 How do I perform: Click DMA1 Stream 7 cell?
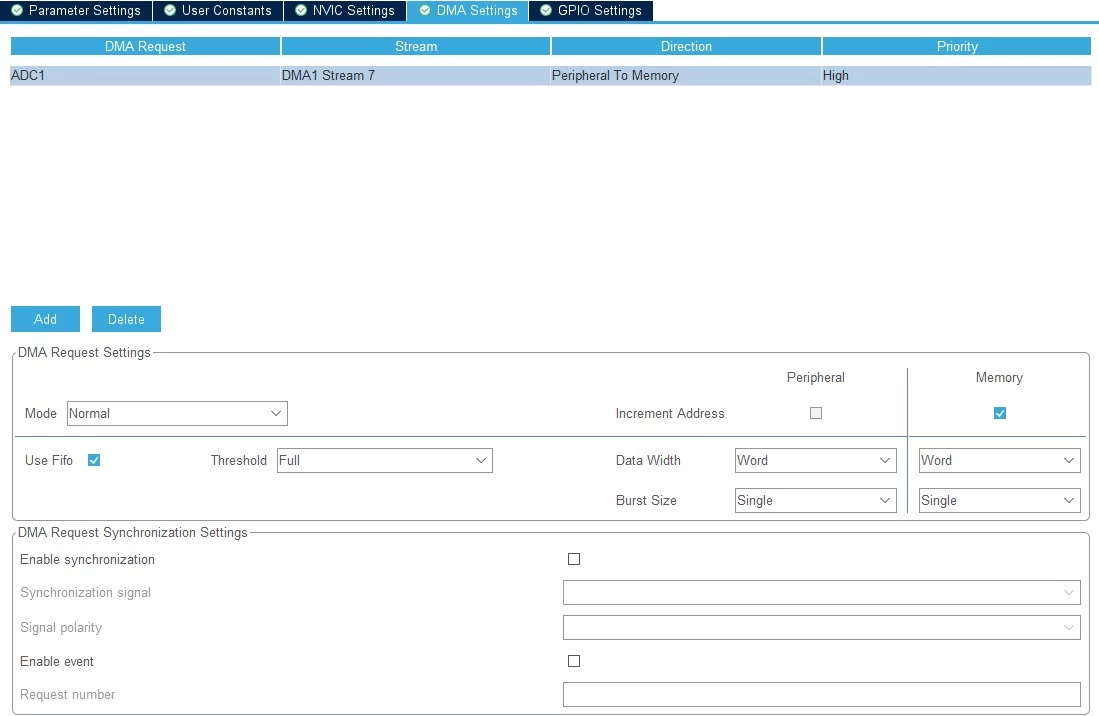(x=416, y=76)
